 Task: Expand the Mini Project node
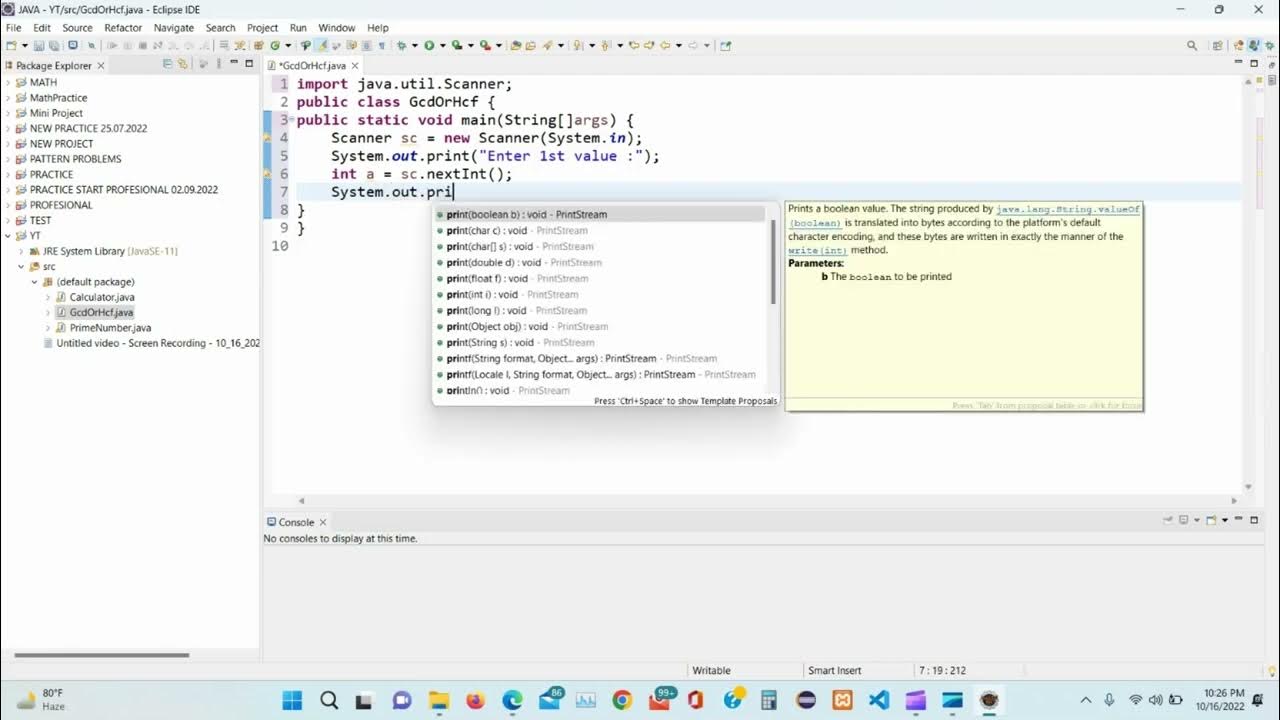(x=7, y=113)
